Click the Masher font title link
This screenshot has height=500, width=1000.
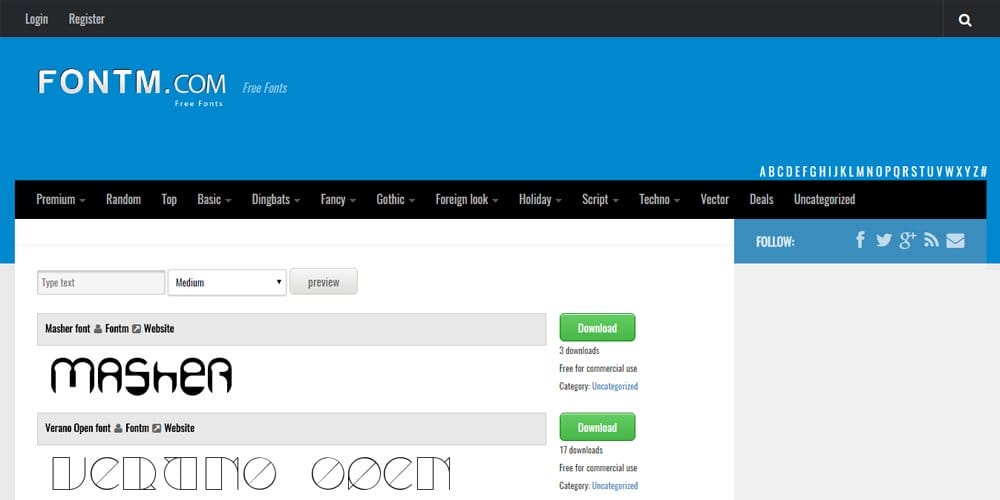tap(68, 329)
